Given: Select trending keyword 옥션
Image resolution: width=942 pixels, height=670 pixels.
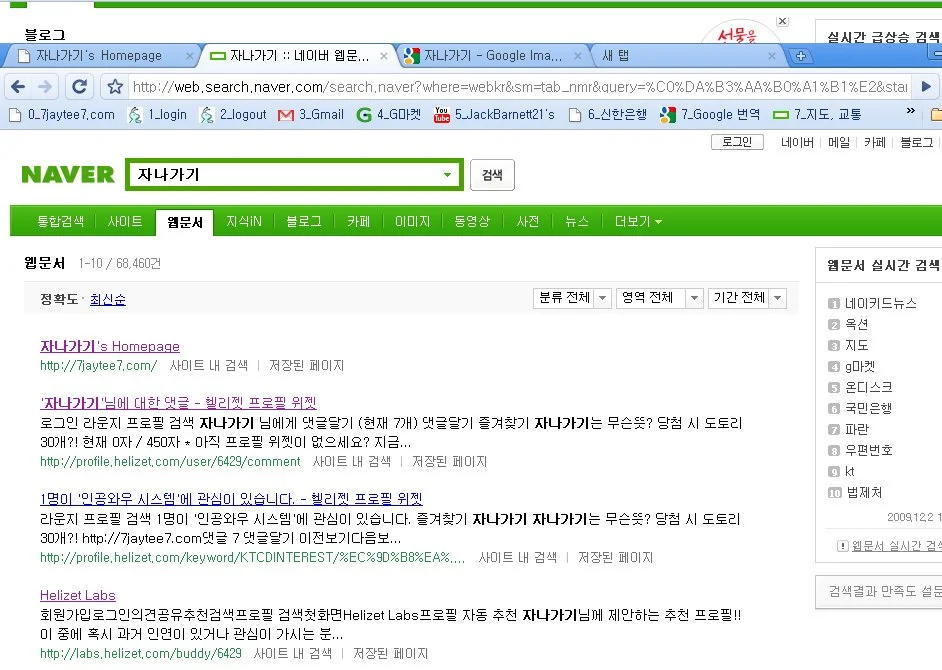Looking at the screenshot, I should (856, 324).
